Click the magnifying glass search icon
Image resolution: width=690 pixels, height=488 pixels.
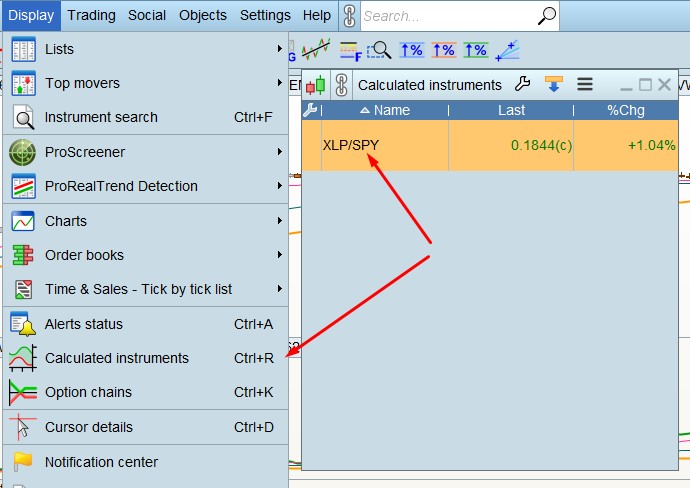[x=547, y=16]
